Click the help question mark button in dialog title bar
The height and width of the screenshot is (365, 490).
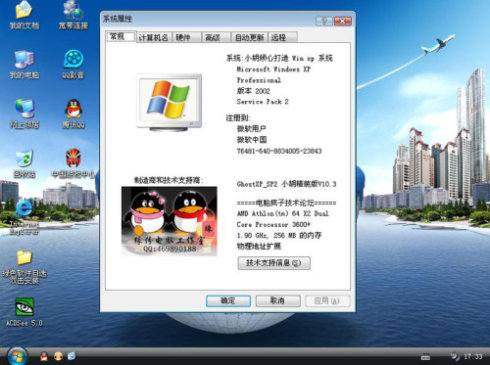click(x=324, y=21)
